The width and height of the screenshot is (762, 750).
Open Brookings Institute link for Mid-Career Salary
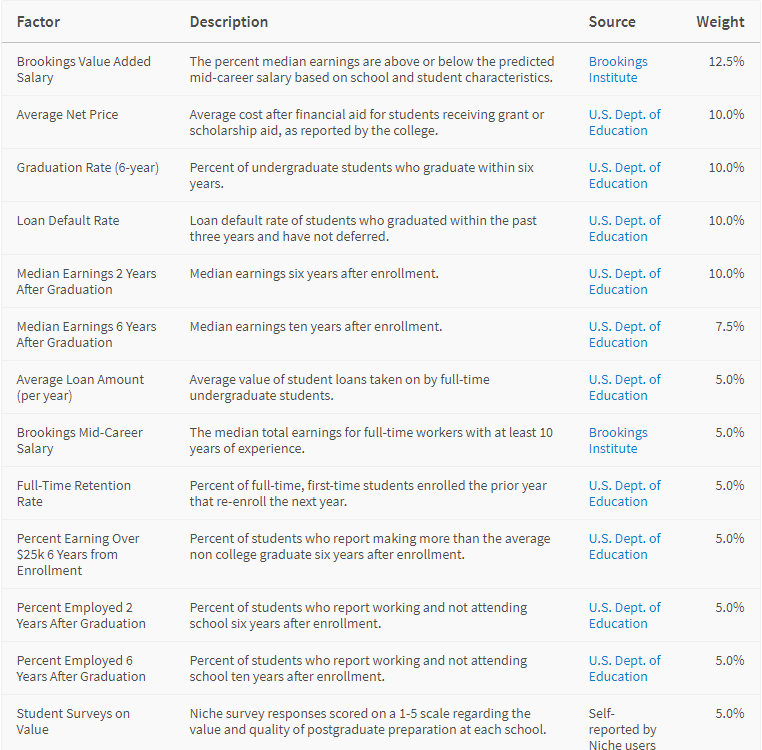[x=618, y=440]
